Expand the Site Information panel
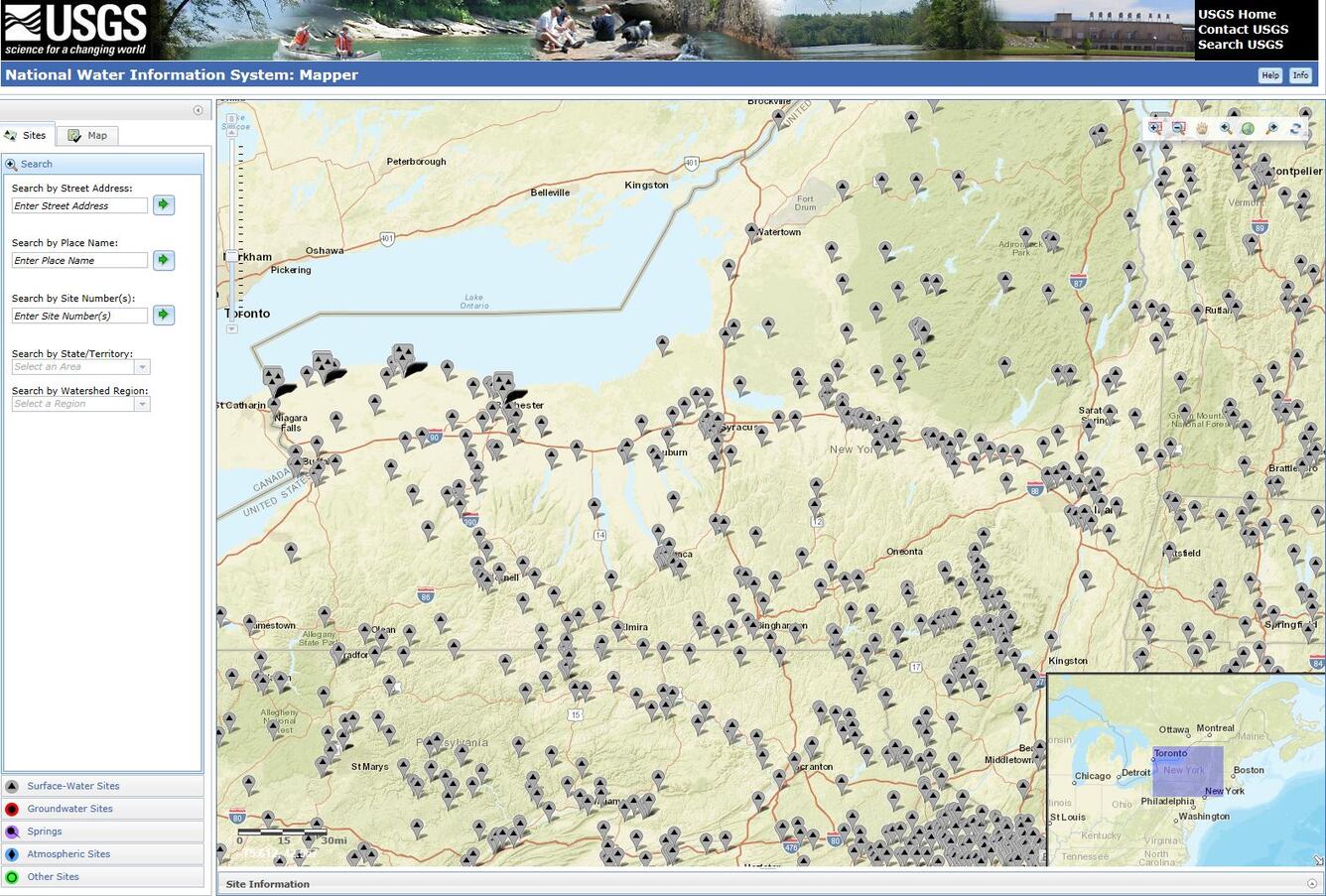Image resolution: width=1326 pixels, height=896 pixels. click(1311, 884)
